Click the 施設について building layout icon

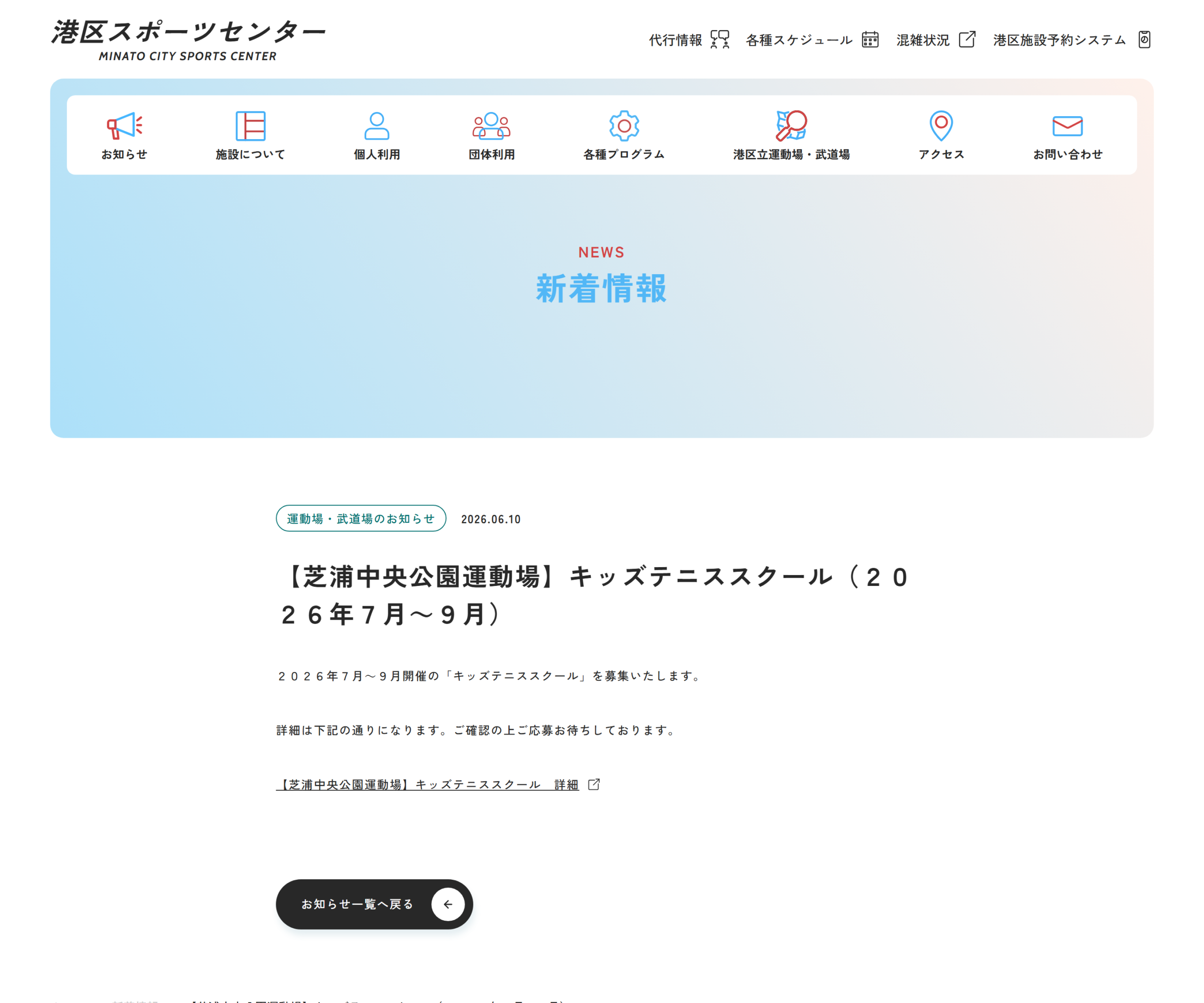coord(251,126)
